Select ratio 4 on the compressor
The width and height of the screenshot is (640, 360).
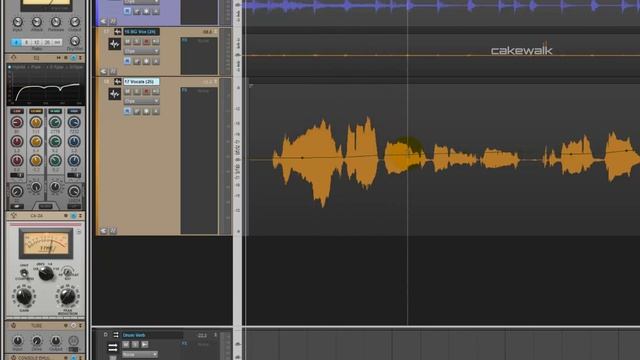pyautogui.click(x=16, y=42)
